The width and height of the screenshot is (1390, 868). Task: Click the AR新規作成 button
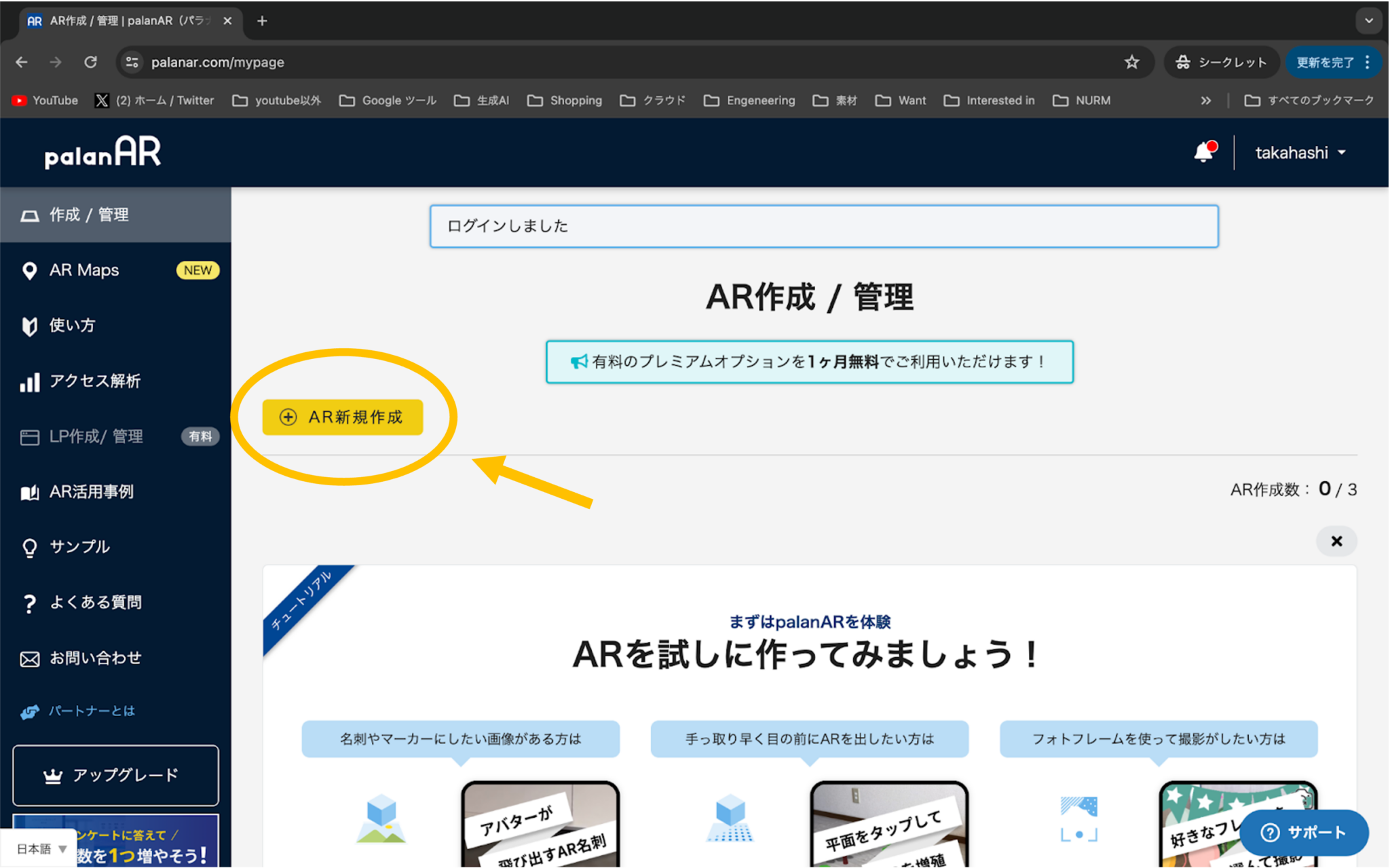pos(341,417)
